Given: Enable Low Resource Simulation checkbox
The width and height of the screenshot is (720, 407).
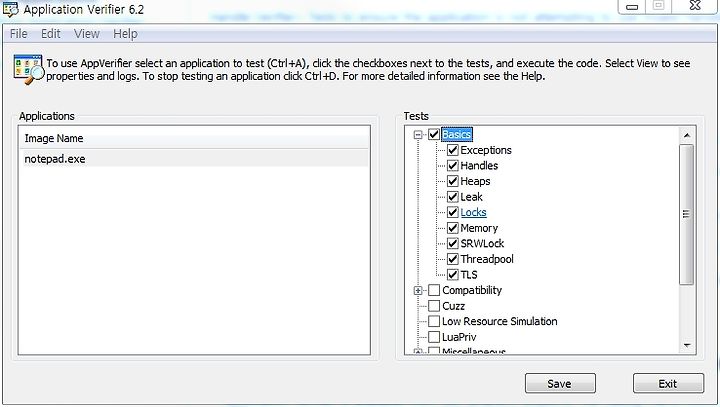Looking at the screenshot, I should (434, 322).
